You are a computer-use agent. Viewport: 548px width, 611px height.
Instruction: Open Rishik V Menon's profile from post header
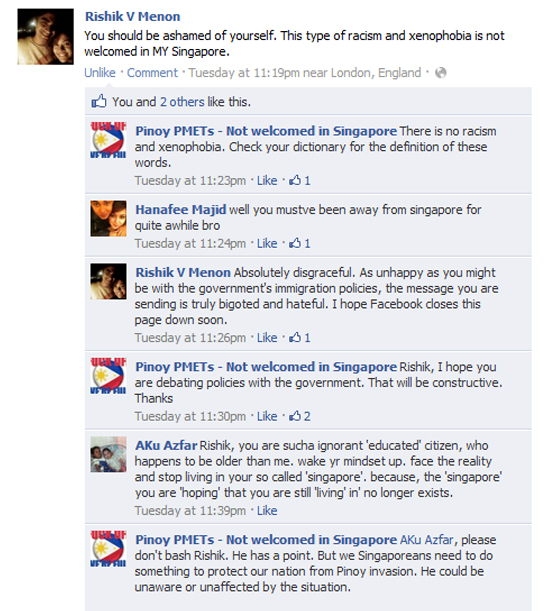tap(133, 16)
